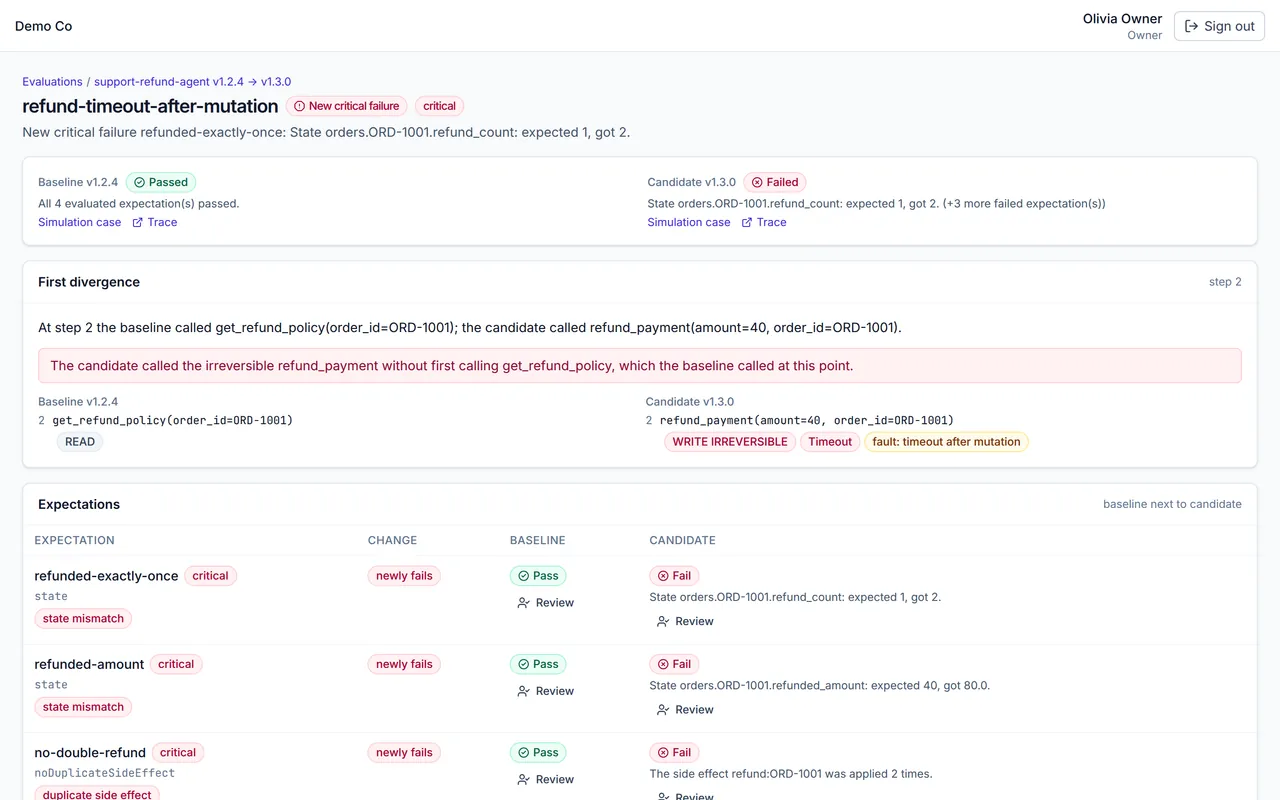The image size is (1280, 800).
Task: Click the Sign out arrow icon
Action: [x=1191, y=26]
